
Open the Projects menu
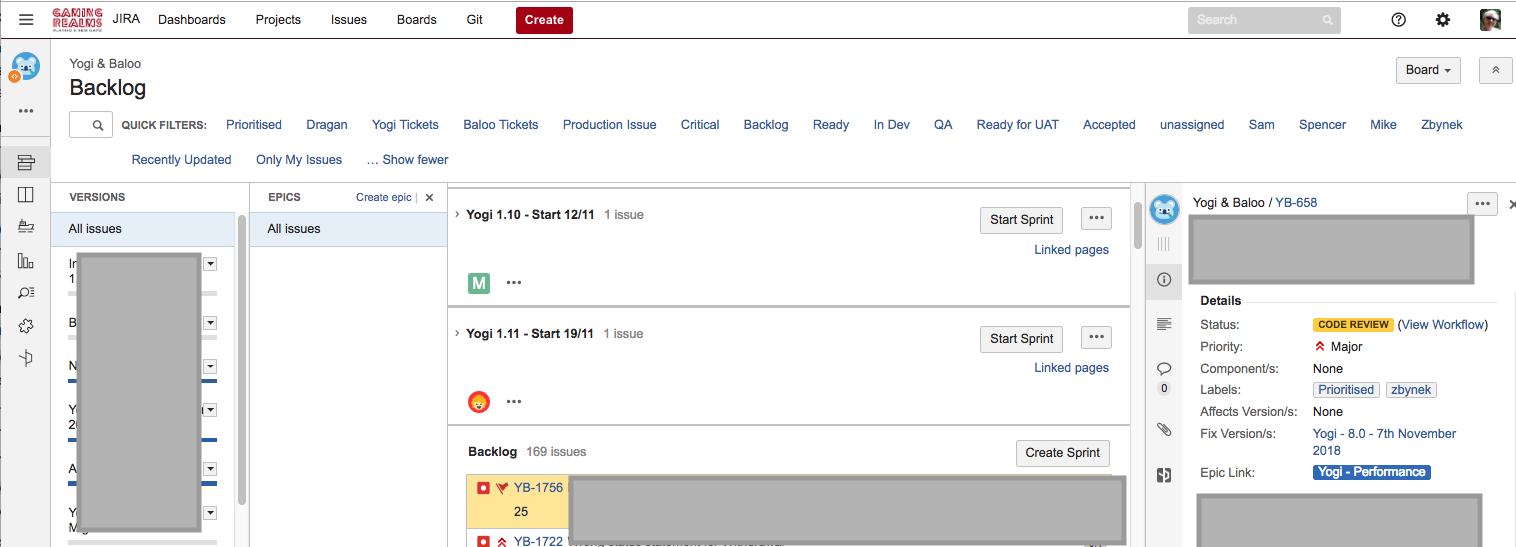tap(278, 20)
